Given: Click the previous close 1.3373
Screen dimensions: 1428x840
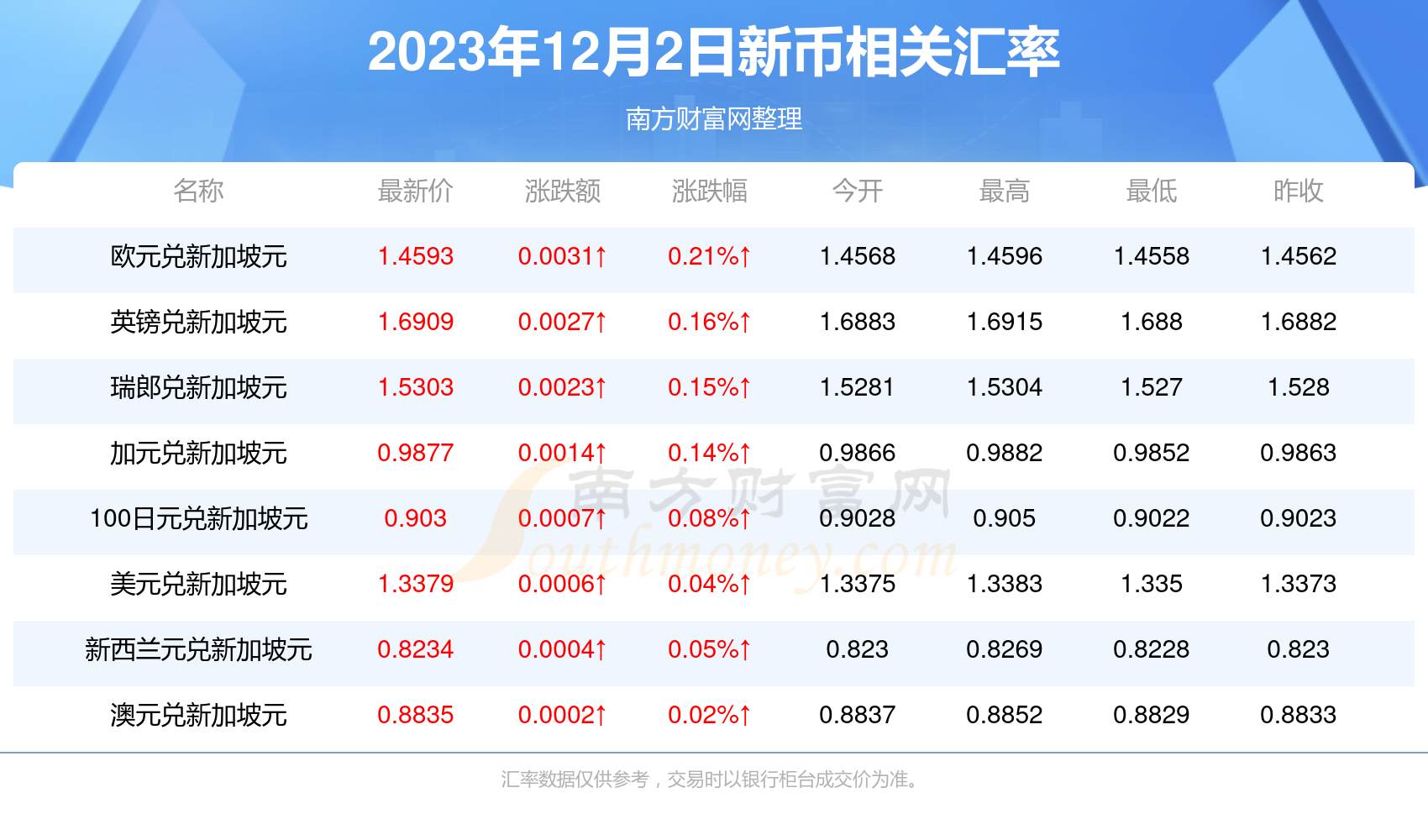Looking at the screenshot, I should 1299,584.
